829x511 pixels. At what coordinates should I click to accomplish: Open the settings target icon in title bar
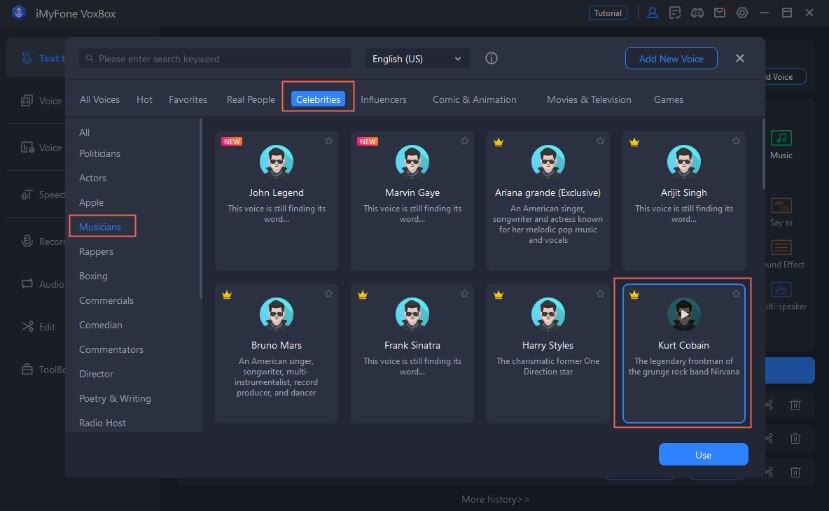[x=742, y=13]
